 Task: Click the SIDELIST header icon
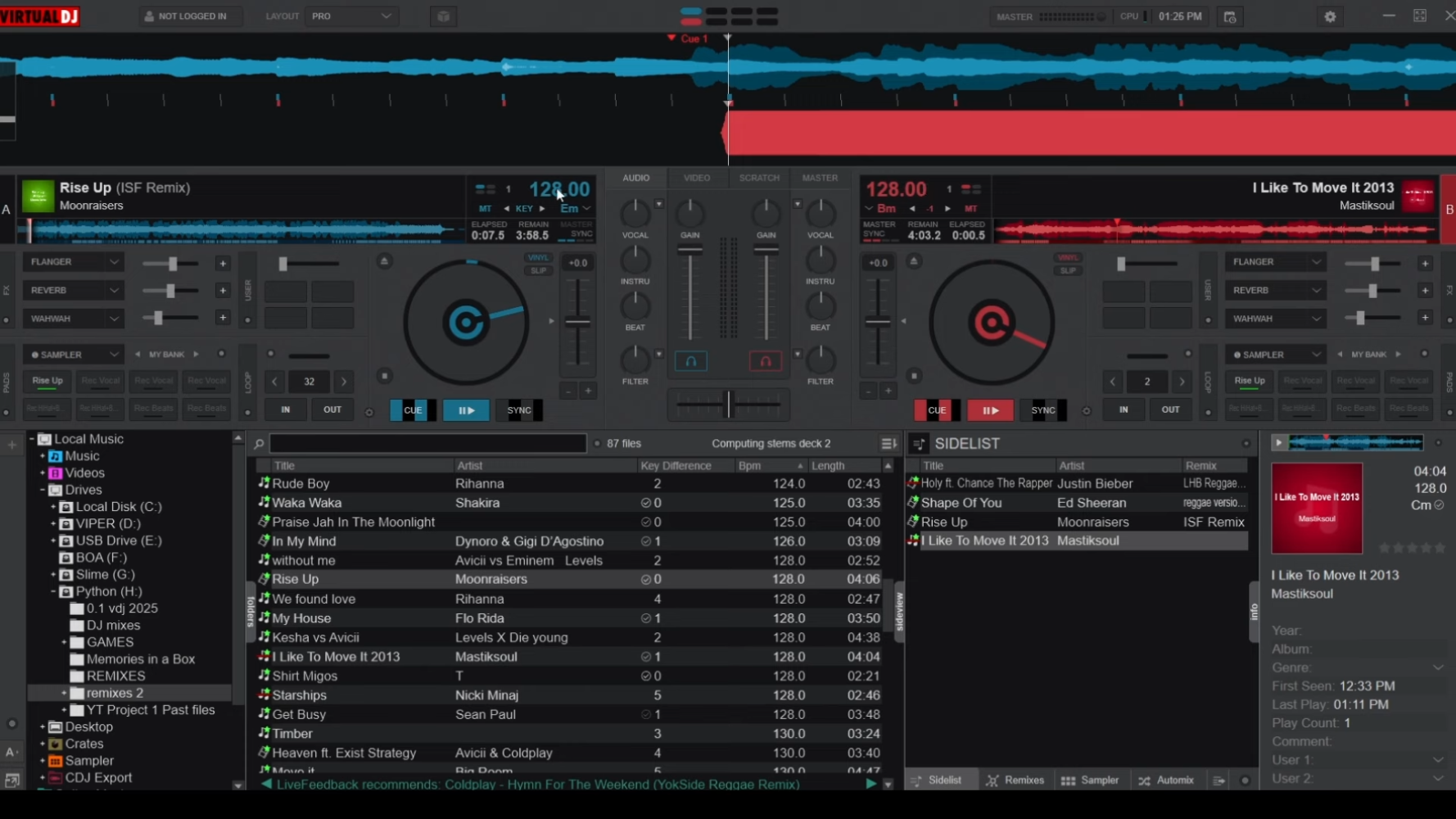click(x=919, y=444)
